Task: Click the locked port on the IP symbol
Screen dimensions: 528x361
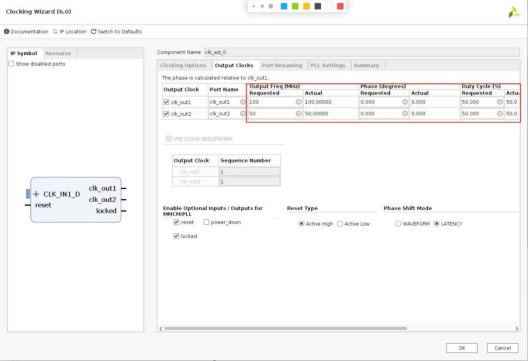Action: point(106,211)
